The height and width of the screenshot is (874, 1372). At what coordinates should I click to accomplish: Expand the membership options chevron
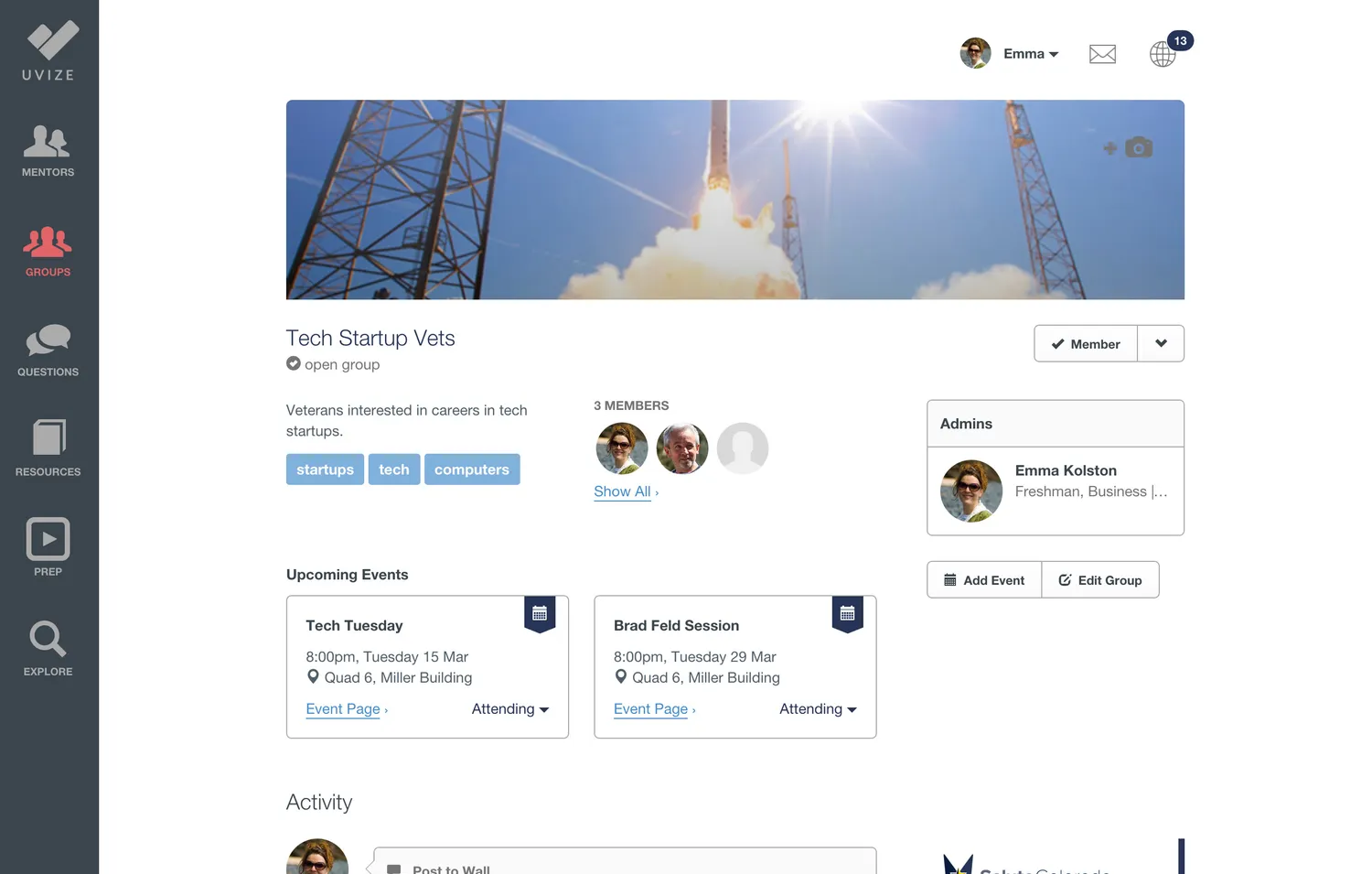[1161, 344]
